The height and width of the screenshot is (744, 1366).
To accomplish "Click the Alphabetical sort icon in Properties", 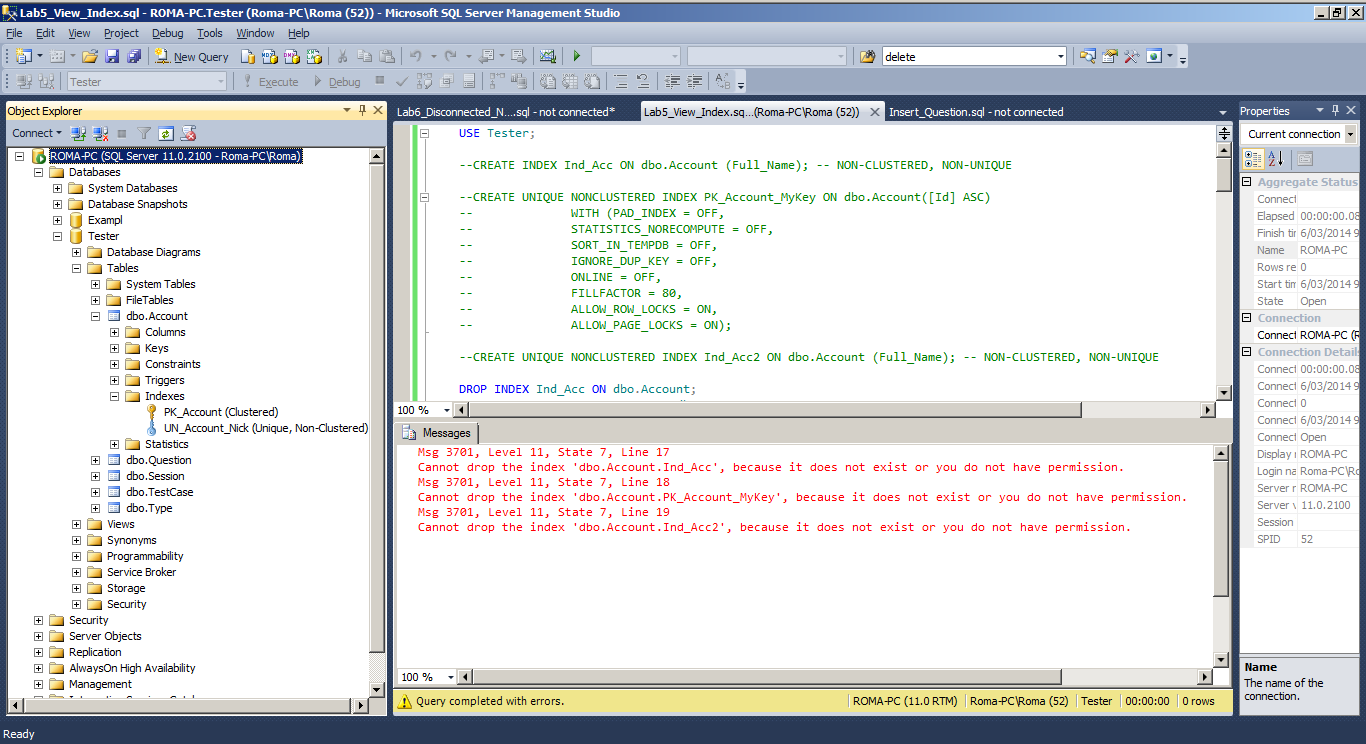I will click(x=1276, y=159).
